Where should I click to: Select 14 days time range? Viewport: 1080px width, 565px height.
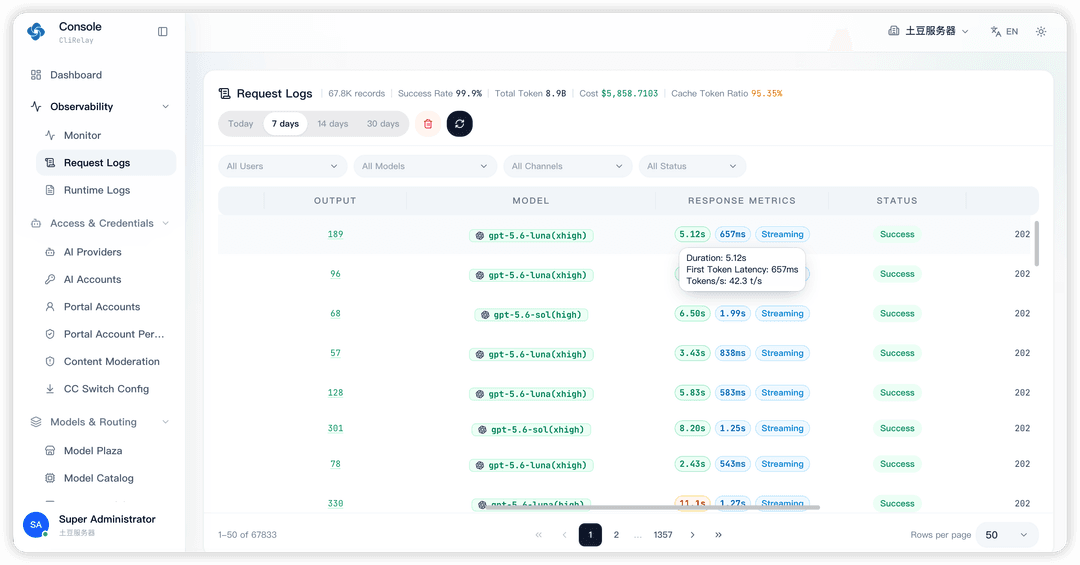coord(333,124)
